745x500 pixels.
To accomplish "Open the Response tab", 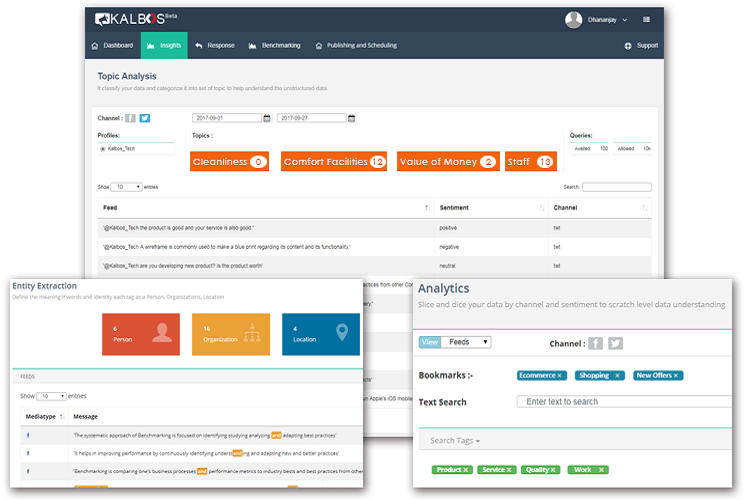I will (x=215, y=46).
